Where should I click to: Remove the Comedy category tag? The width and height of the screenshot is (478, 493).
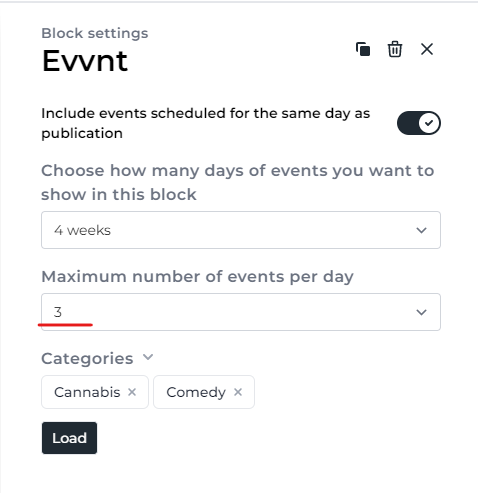tap(238, 392)
